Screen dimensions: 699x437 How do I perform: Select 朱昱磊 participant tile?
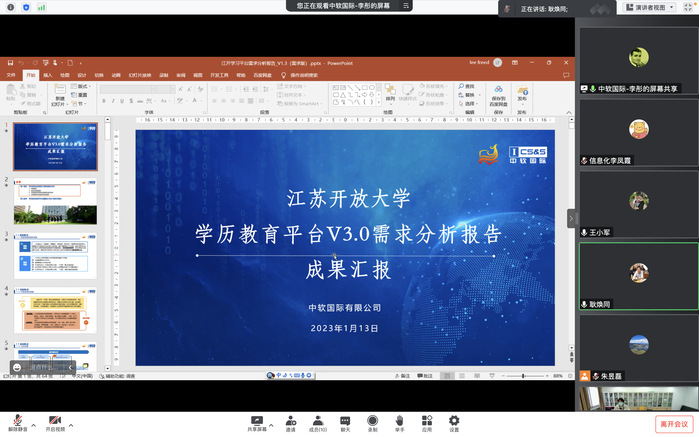(639, 348)
